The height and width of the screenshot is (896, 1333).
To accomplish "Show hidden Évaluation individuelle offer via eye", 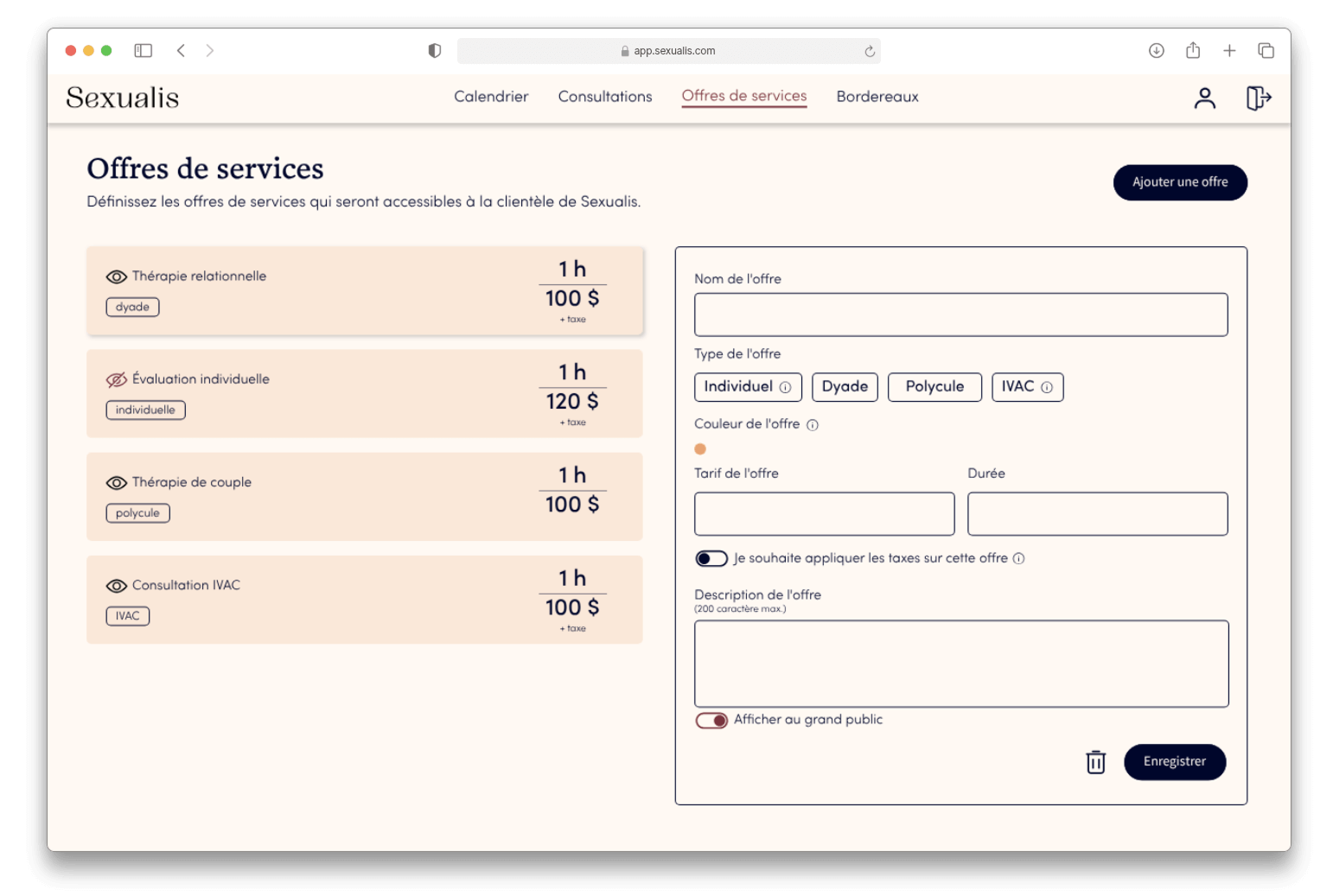I will click(x=117, y=380).
